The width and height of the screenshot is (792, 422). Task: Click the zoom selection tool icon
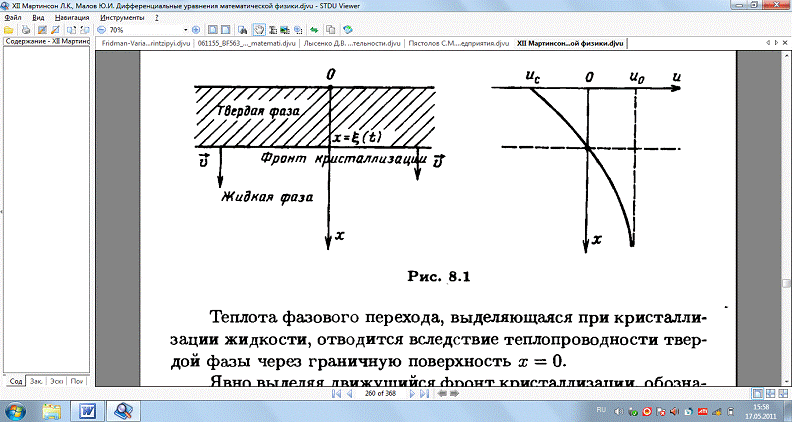(x=298, y=30)
